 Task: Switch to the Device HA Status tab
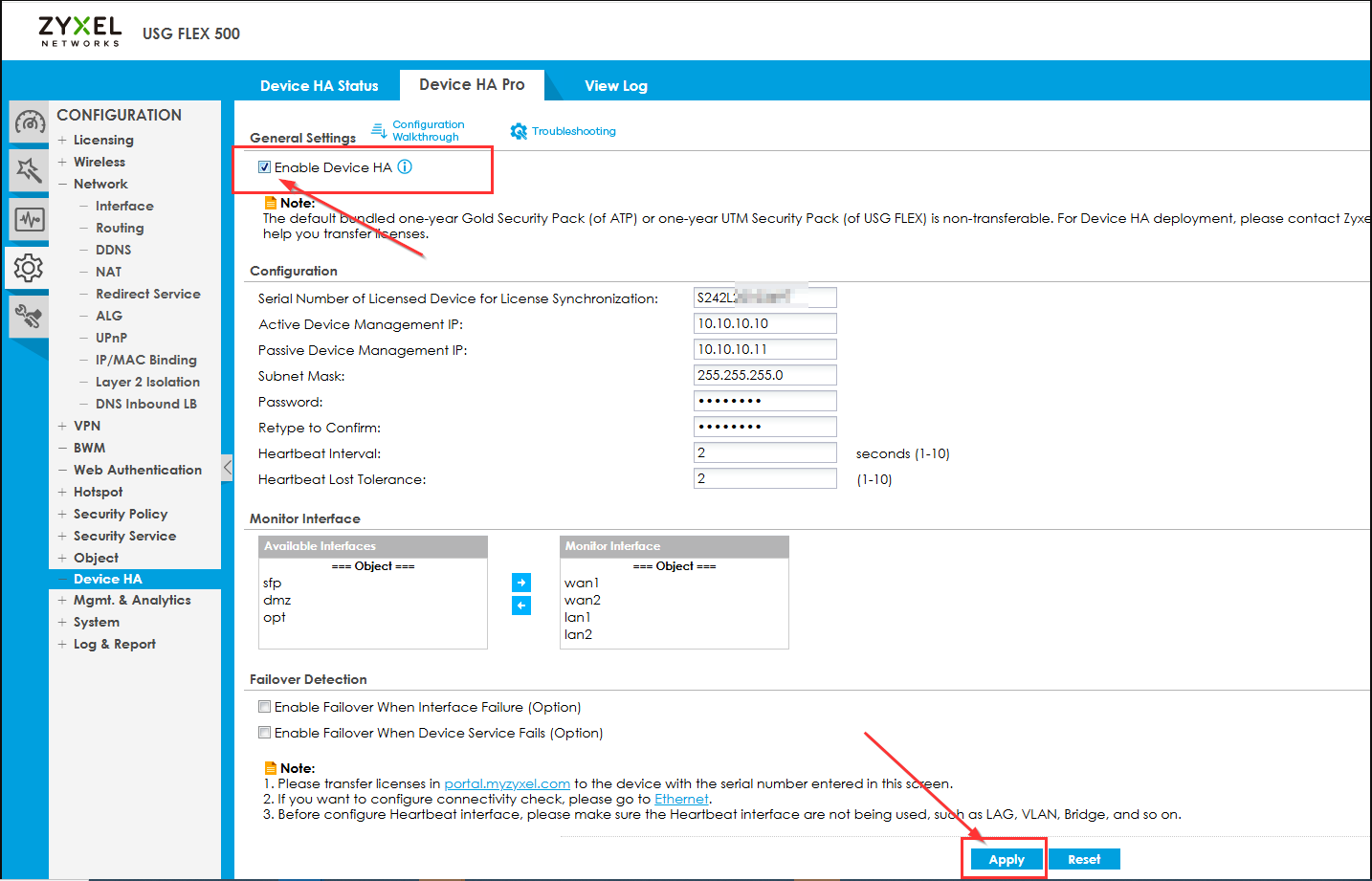(319, 86)
